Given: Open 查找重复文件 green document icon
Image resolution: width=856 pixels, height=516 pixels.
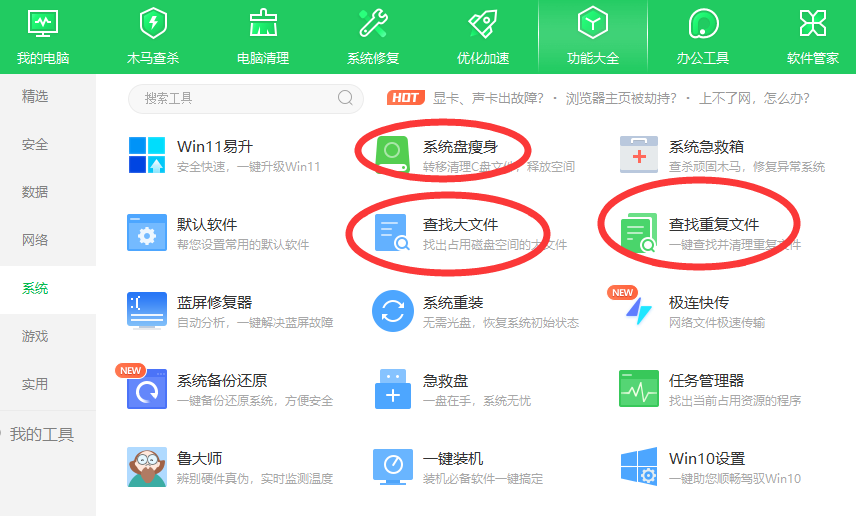Looking at the screenshot, I should (x=639, y=233).
